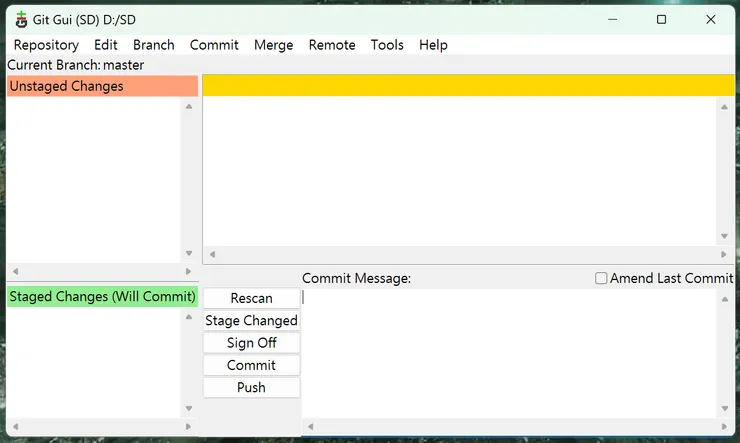The width and height of the screenshot is (740, 443).
Task: Click right arrow of Staged Changes horizontal scrollbar
Action: click(x=188, y=426)
